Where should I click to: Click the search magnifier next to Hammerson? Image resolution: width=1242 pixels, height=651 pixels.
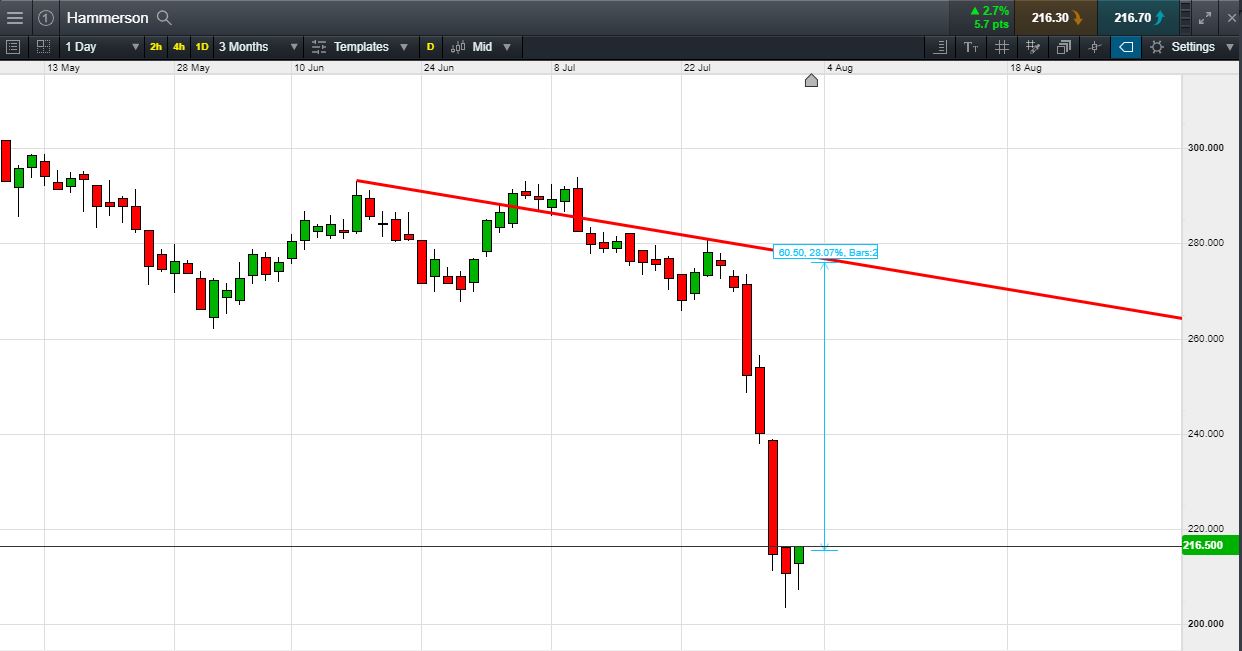click(x=165, y=18)
